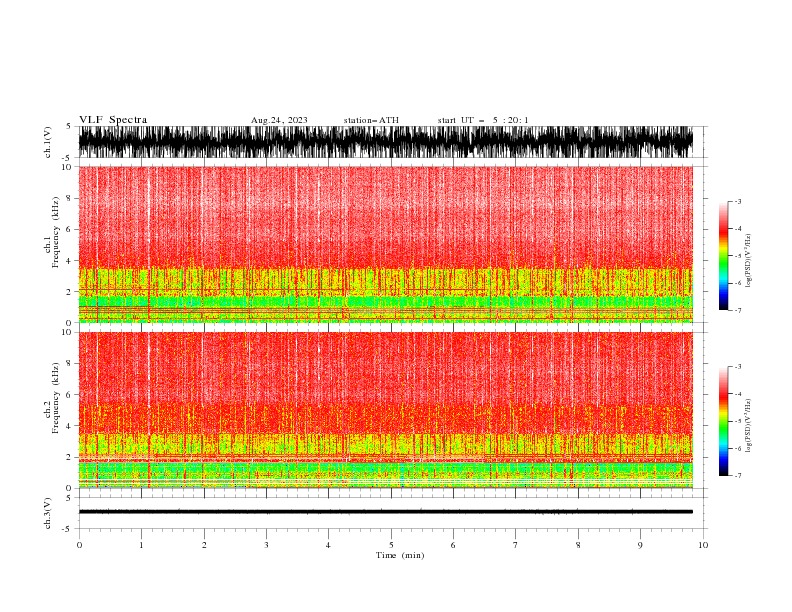792x612 pixels.
Task: Click the "-3" tick of ch.1 colorbar
Action: coord(738,201)
